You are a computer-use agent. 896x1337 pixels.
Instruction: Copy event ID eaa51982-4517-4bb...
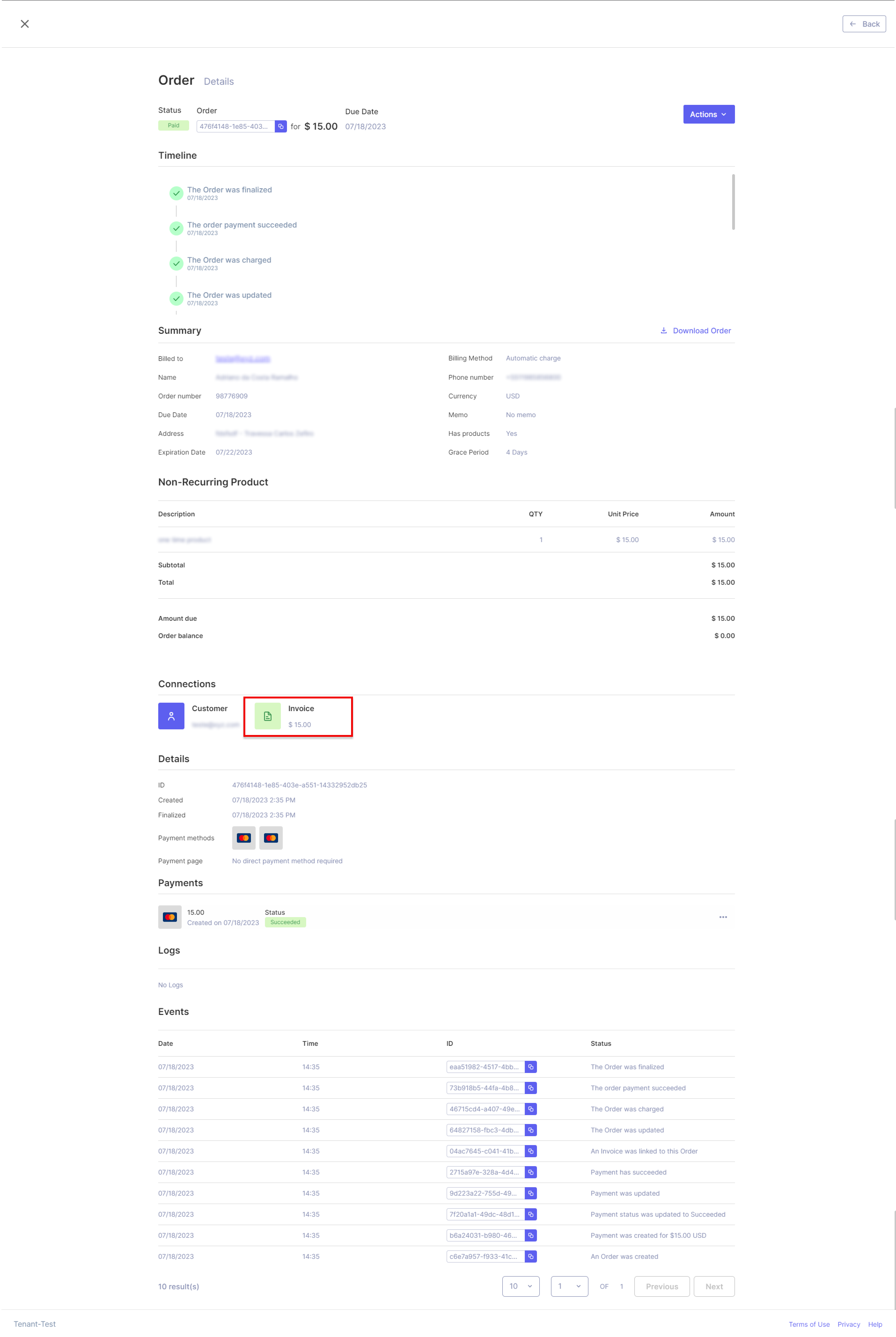tap(531, 1067)
